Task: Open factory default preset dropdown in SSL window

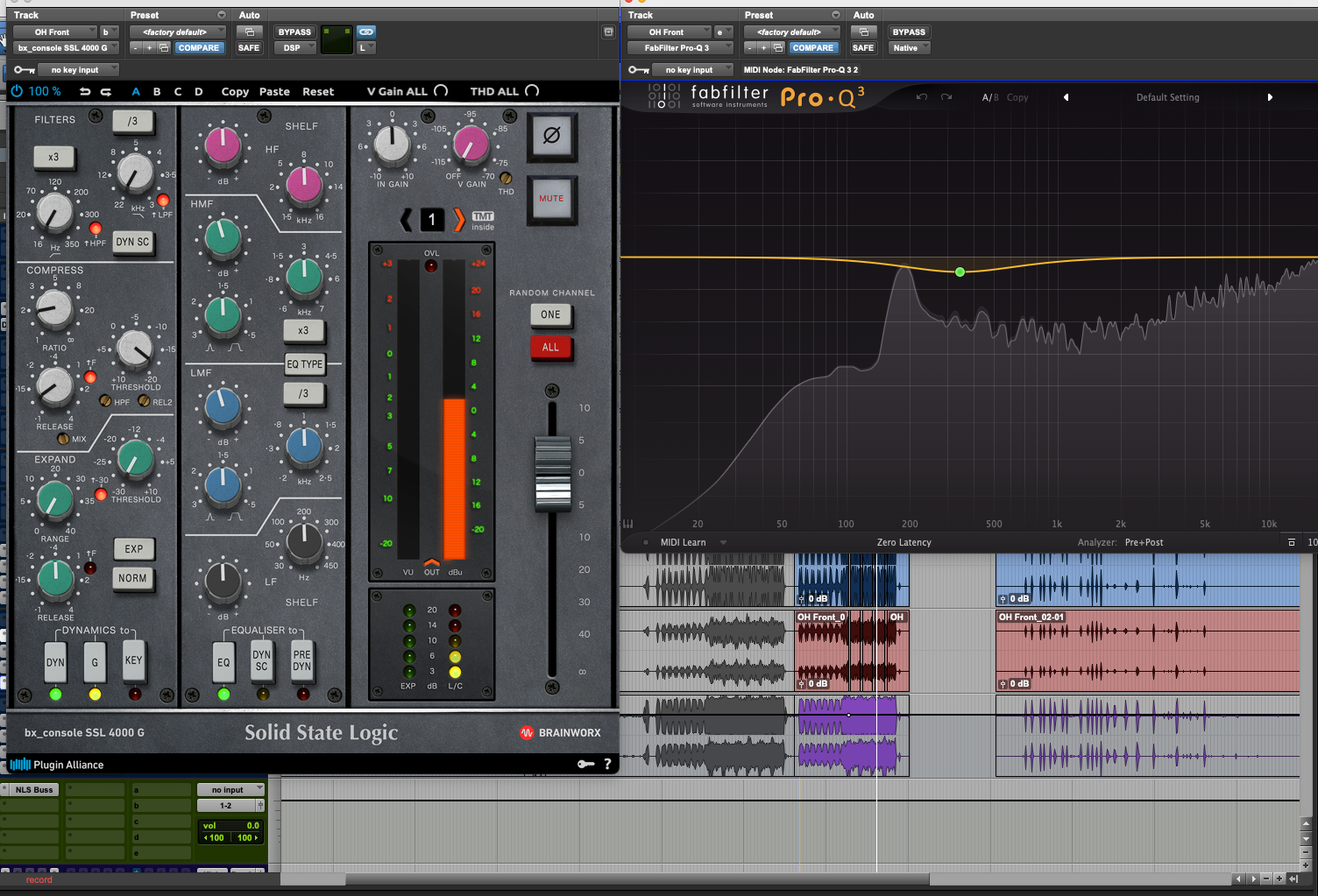Action: coord(178,32)
